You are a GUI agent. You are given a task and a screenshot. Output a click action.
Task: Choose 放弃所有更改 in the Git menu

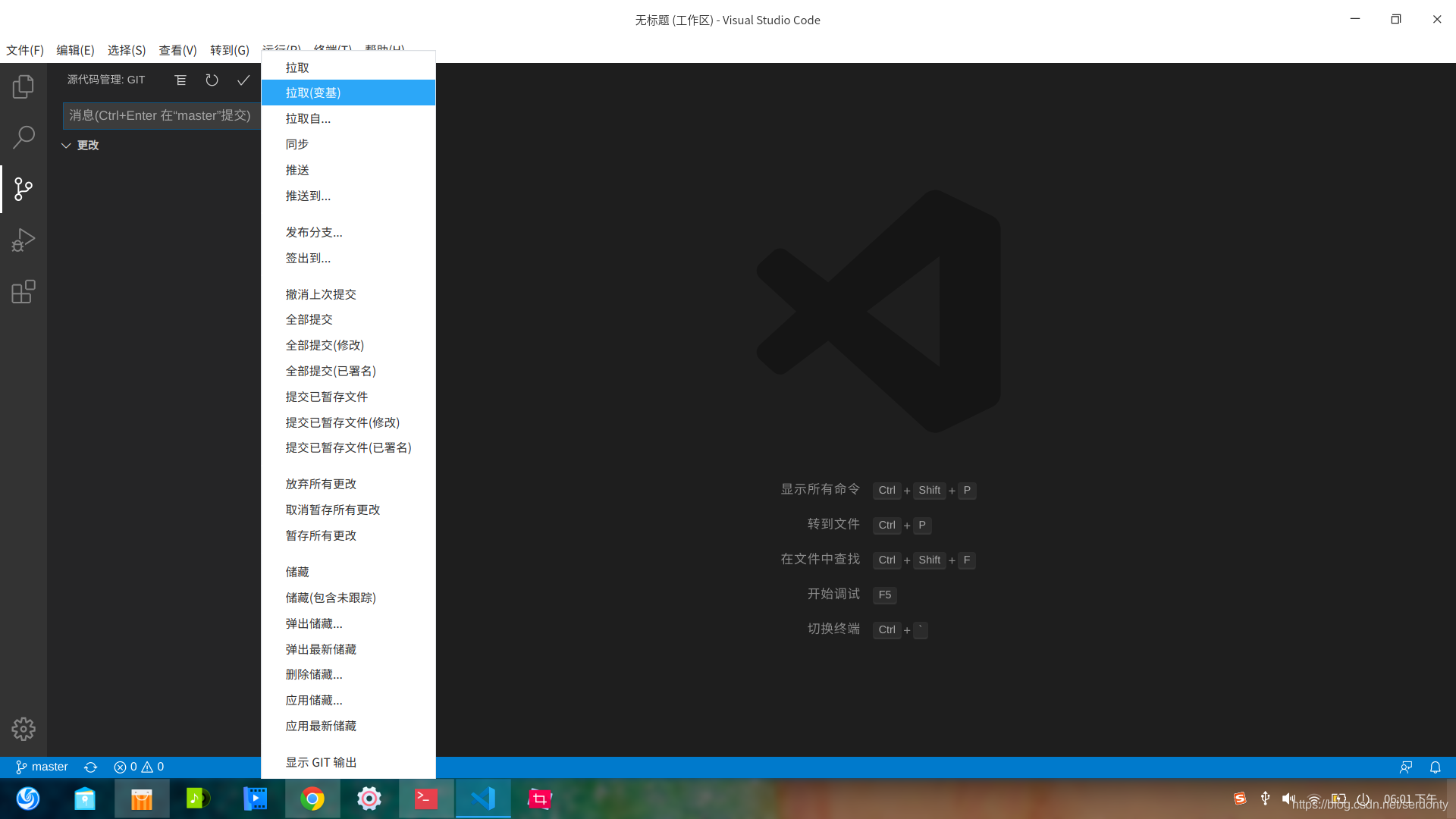click(348, 484)
